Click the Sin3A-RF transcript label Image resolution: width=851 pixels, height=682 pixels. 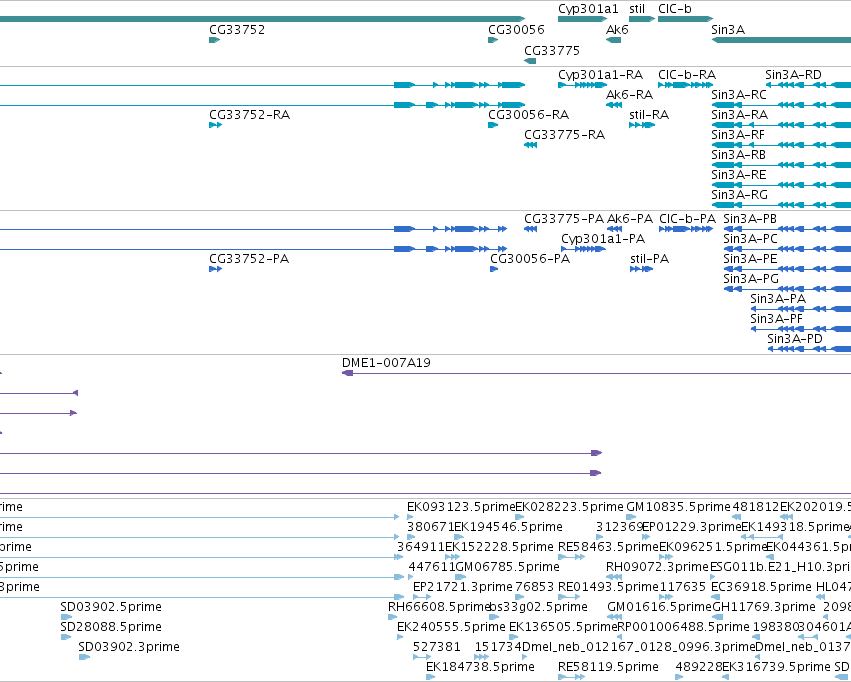(738, 135)
